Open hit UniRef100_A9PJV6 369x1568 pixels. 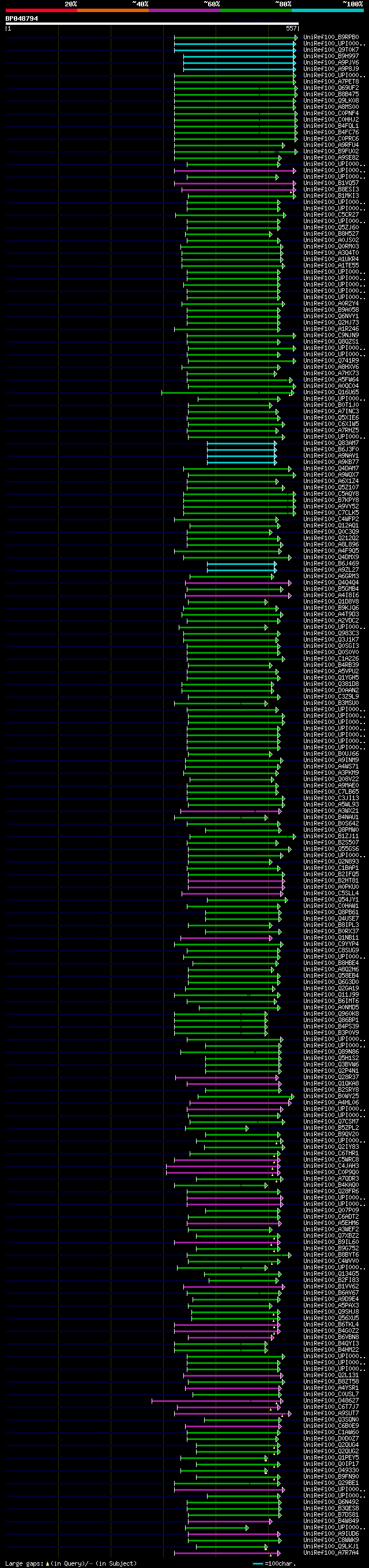tap(332, 63)
